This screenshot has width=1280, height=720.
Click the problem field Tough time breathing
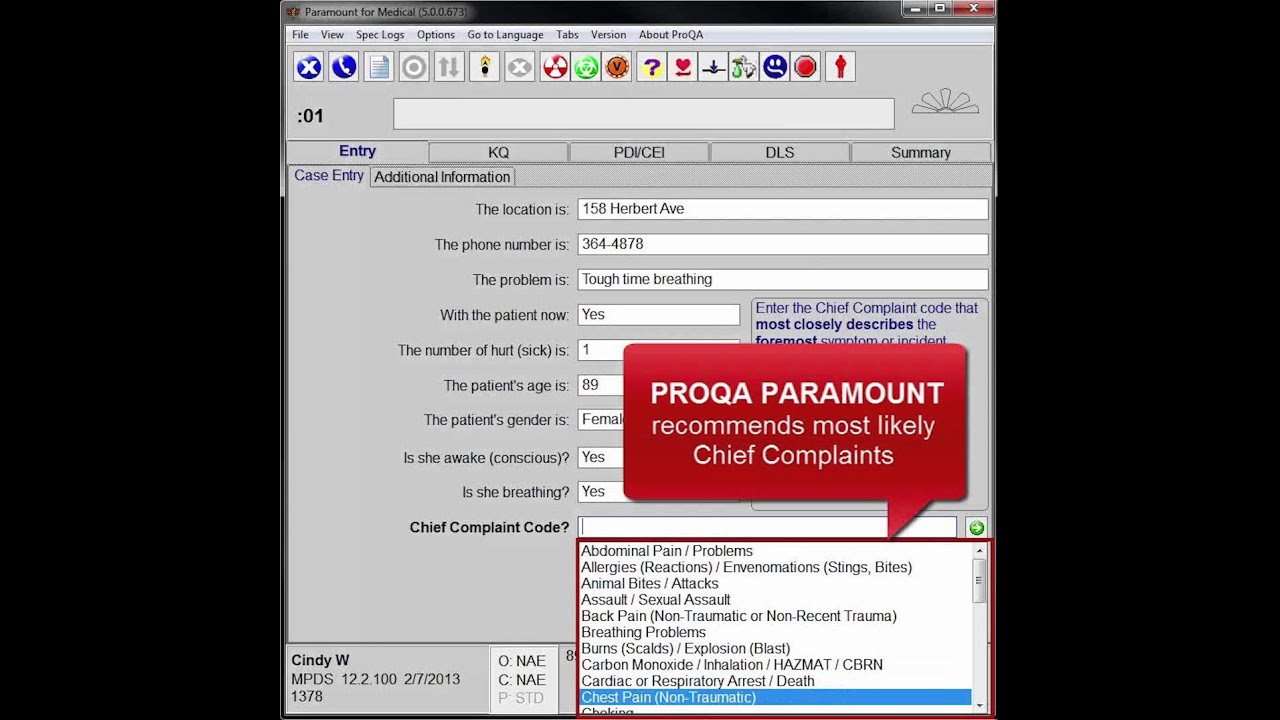click(783, 279)
